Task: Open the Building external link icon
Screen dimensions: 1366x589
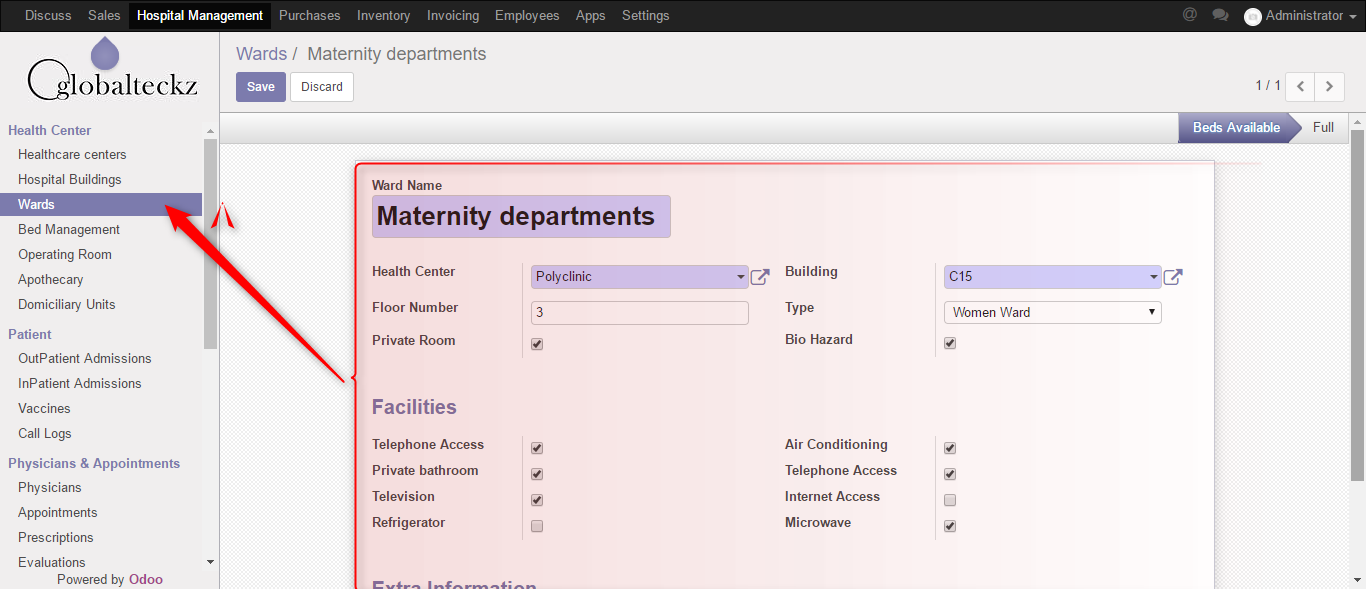Action: click(x=1173, y=277)
